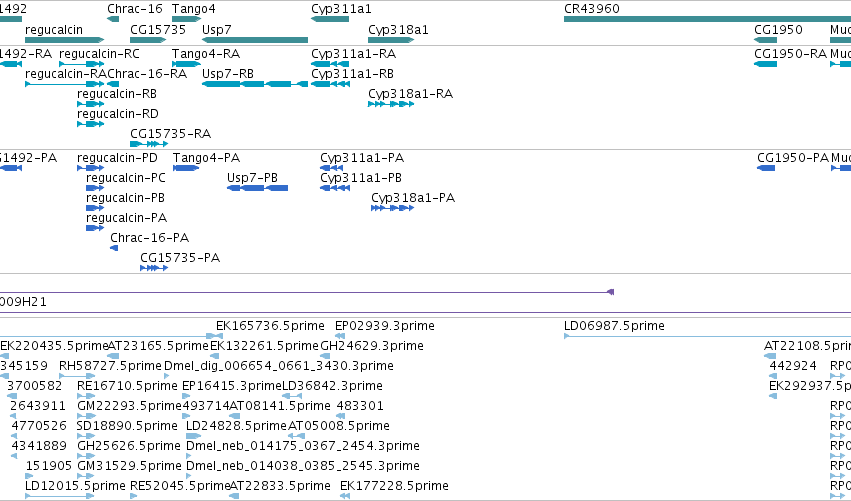Select EST EK177228.5prime
The width and height of the screenshot is (851, 501).
pyautogui.click(x=394, y=486)
